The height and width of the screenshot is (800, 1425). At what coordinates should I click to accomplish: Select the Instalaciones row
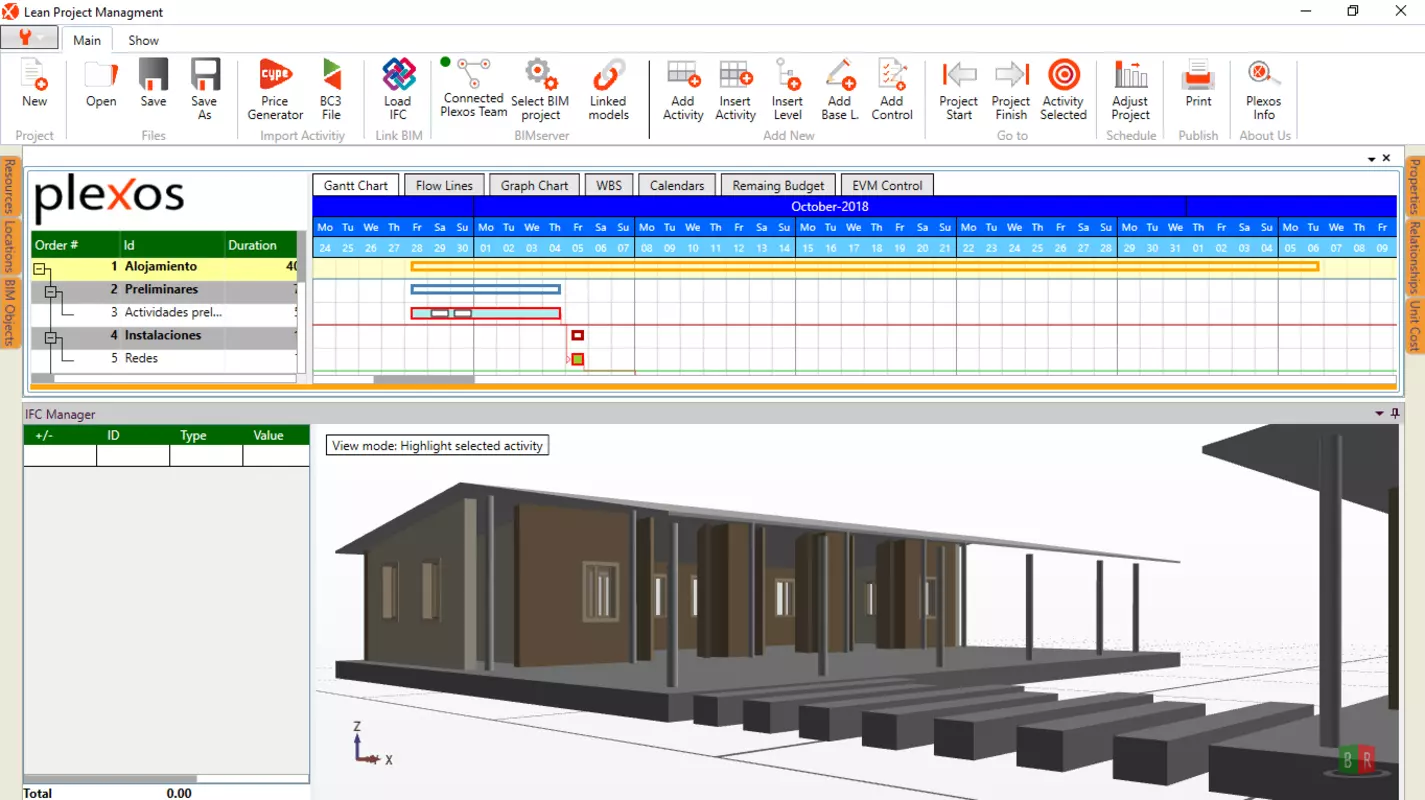(x=165, y=336)
